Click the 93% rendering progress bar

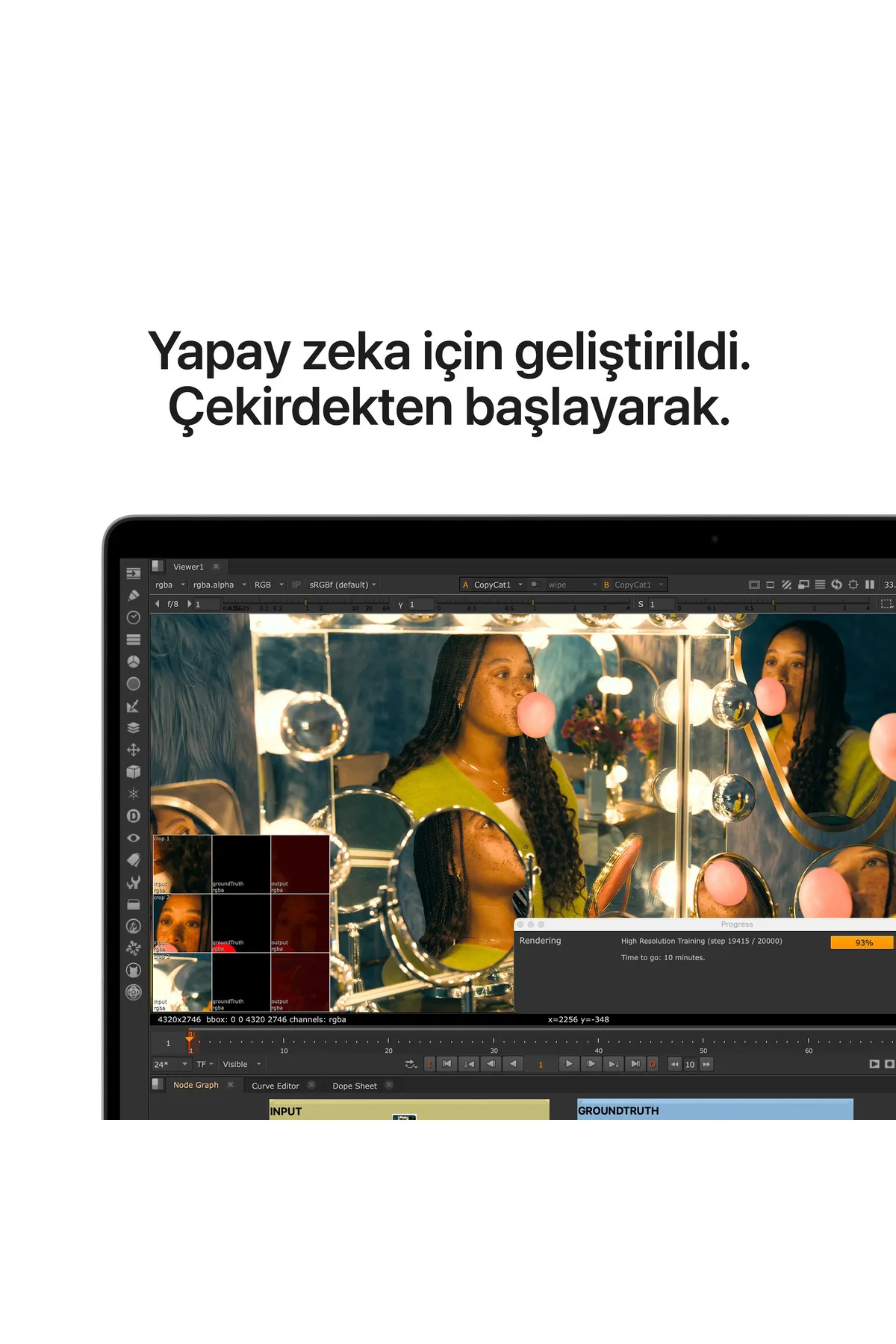863,942
